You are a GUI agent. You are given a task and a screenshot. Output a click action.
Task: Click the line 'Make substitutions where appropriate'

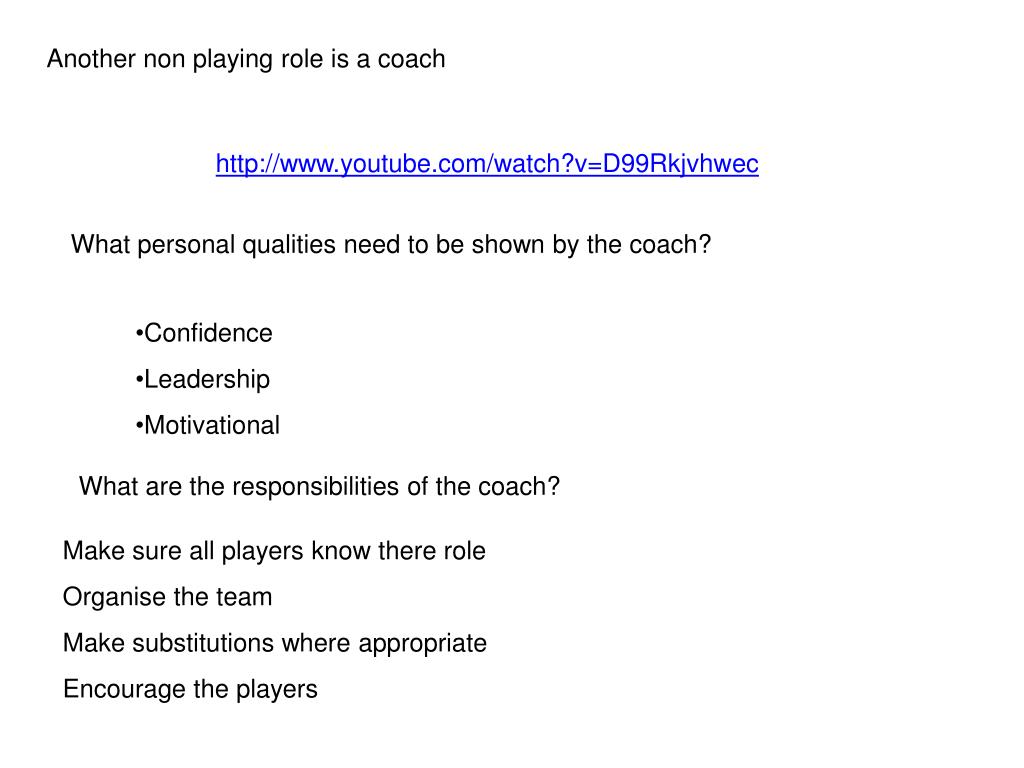275,643
